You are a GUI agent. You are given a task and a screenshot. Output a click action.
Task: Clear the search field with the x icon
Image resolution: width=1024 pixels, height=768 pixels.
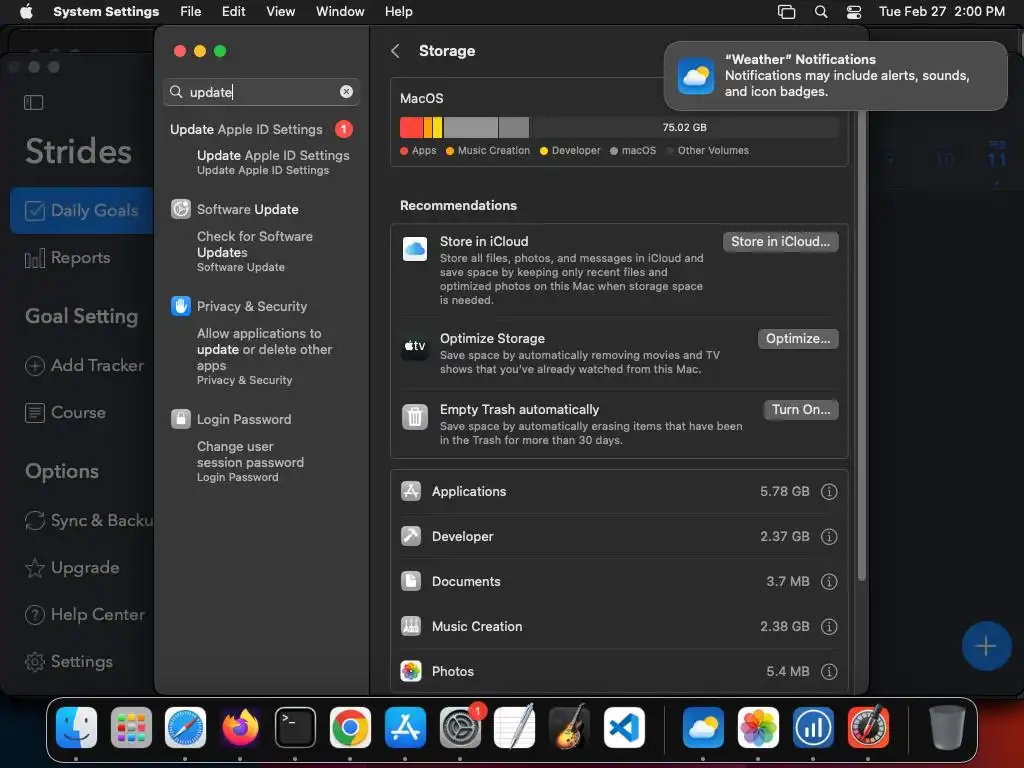pyautogui.click(x=346, y=92)
